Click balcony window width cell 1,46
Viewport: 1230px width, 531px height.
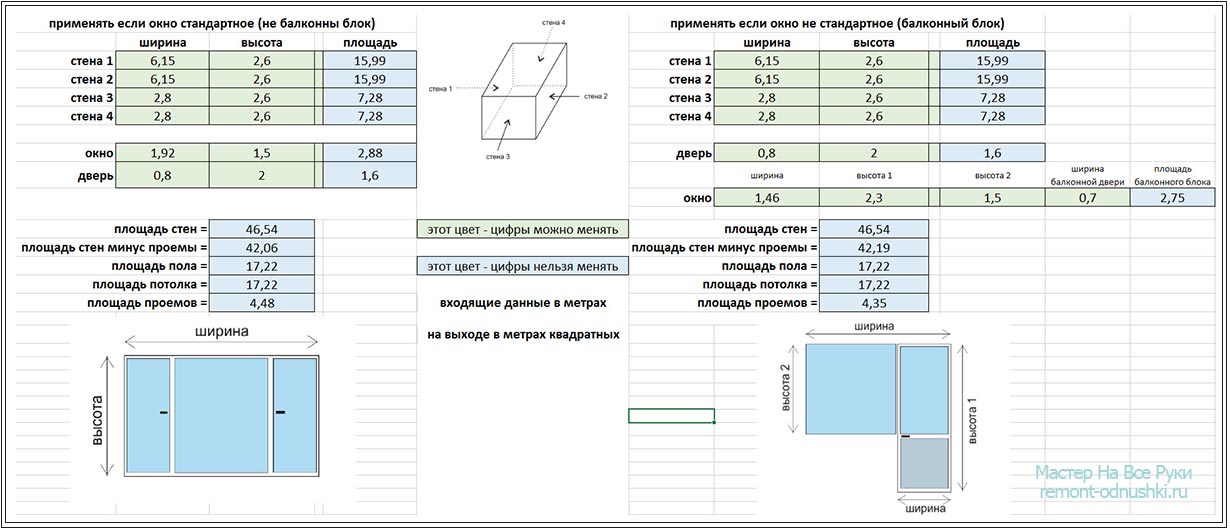pyautogui.click(x=766, y=198)
